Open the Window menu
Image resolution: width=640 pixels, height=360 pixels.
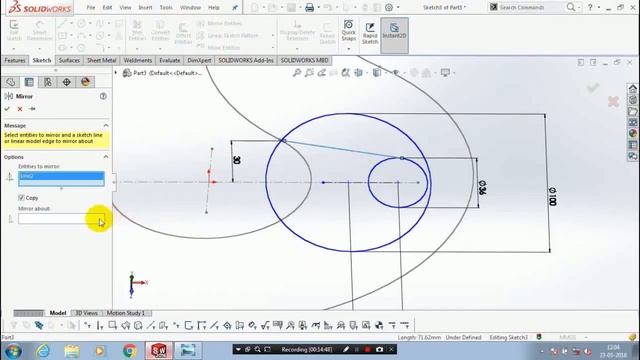coord(190,7)
